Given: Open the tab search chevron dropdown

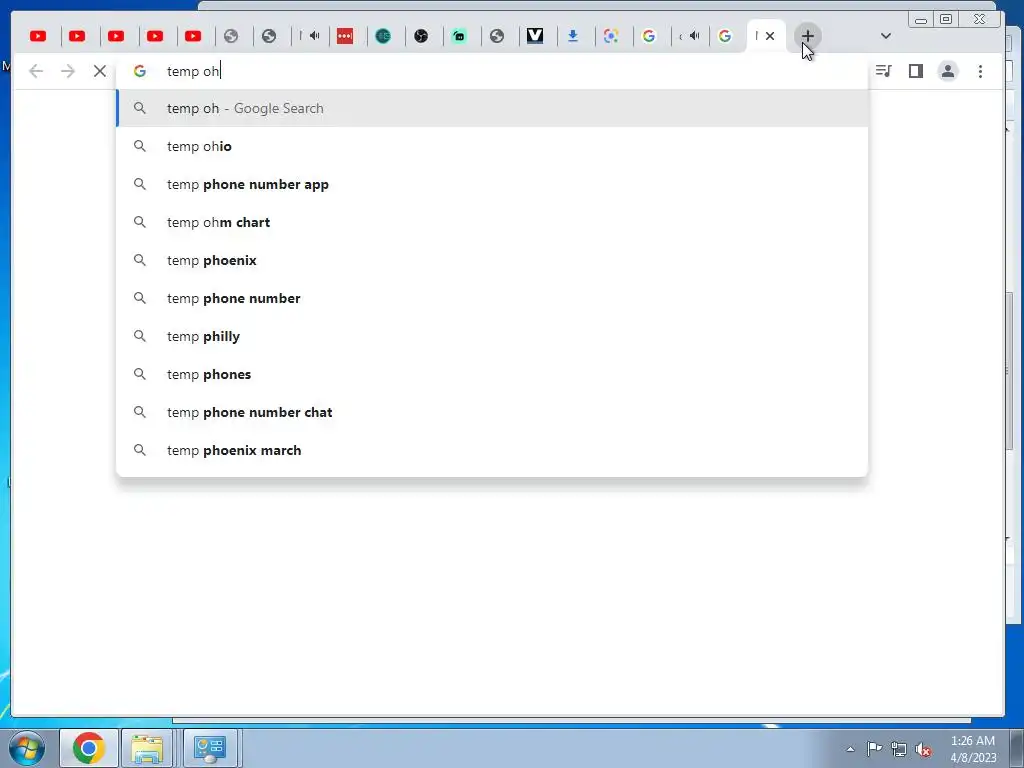Looking at the screenshot, I should coord(886,36).
